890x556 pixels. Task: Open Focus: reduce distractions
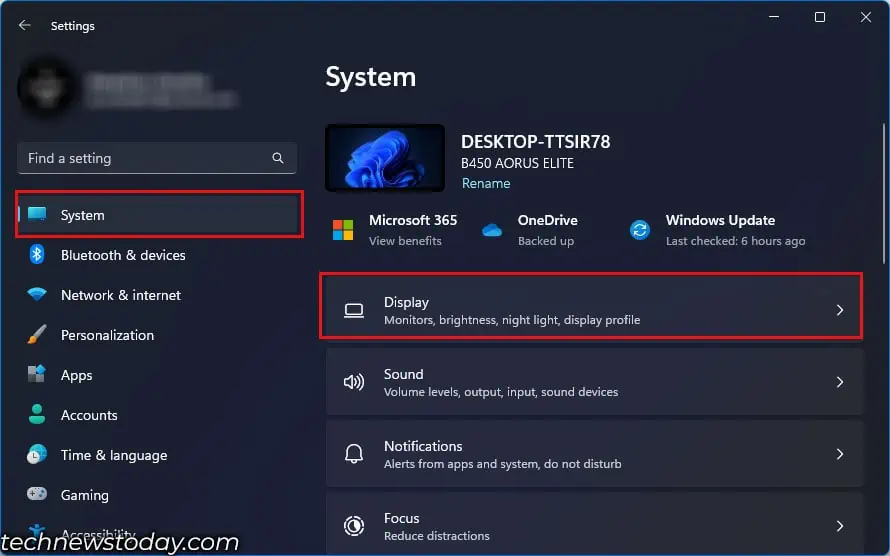594,525
